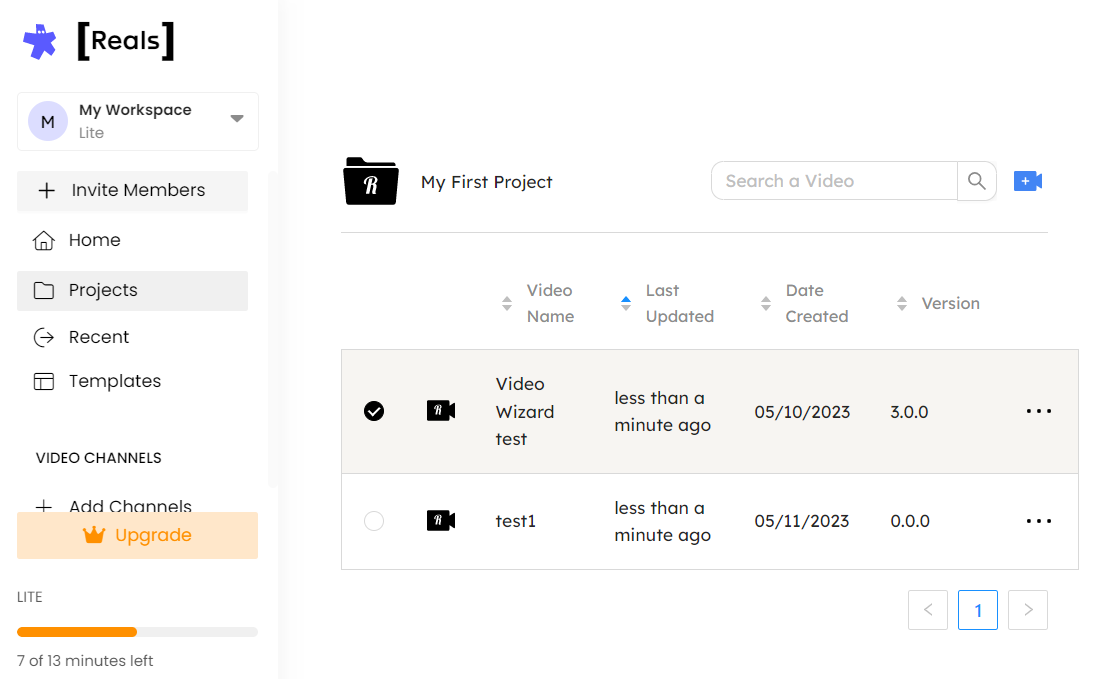Open three-dot menu for test1 video
This screenshot has width=1119, height=679.
pos(1039,521)
